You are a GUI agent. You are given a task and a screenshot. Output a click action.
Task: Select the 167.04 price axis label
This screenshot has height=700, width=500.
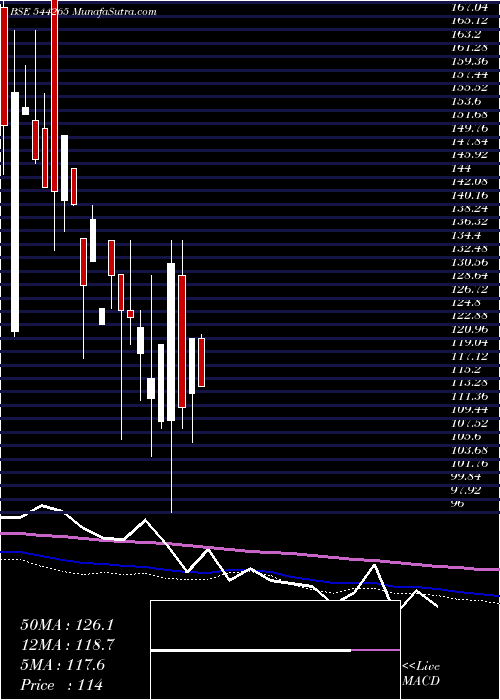point(470,8)
